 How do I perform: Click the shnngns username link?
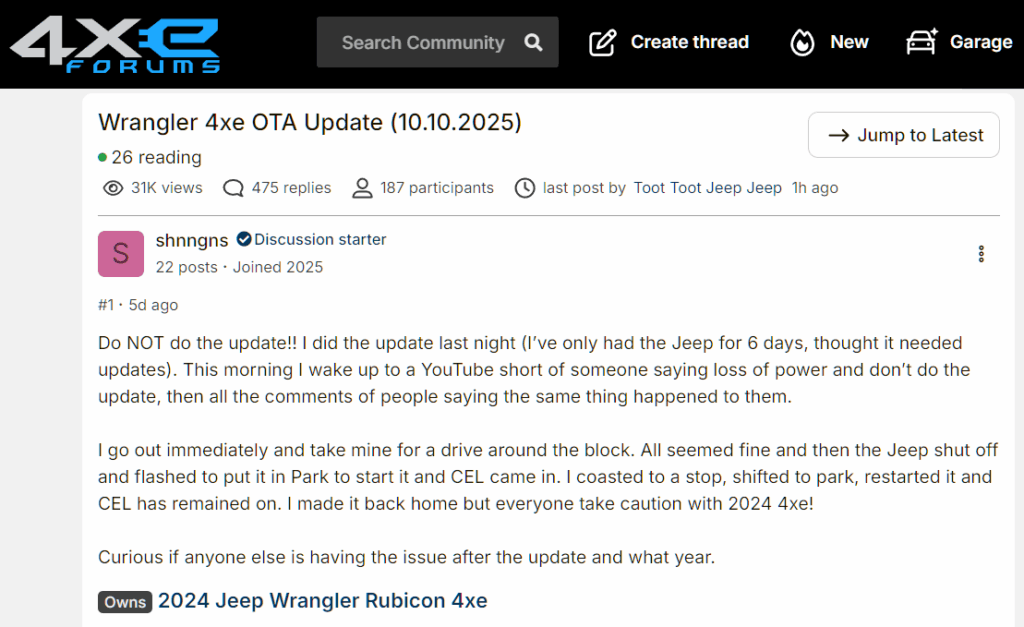click(x=191, y=240)
